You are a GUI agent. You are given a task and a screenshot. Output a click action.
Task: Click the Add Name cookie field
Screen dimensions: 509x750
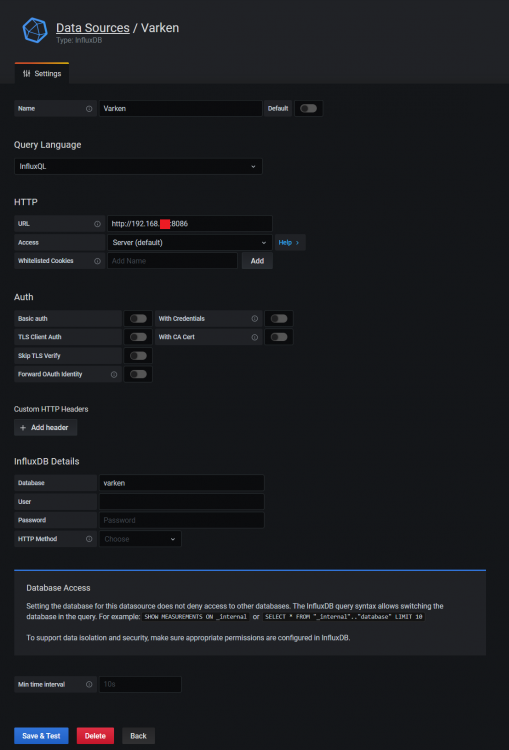coord(172,261)
